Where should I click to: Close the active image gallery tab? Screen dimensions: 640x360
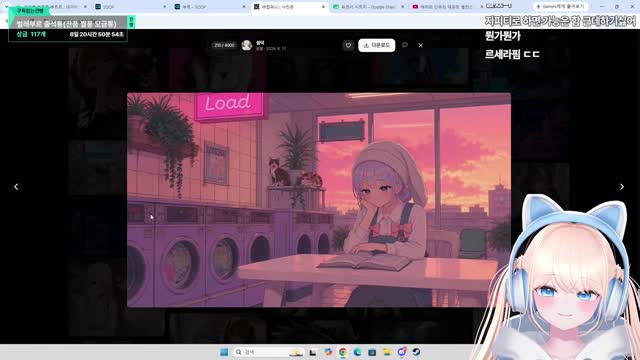[x=323, y=7]
